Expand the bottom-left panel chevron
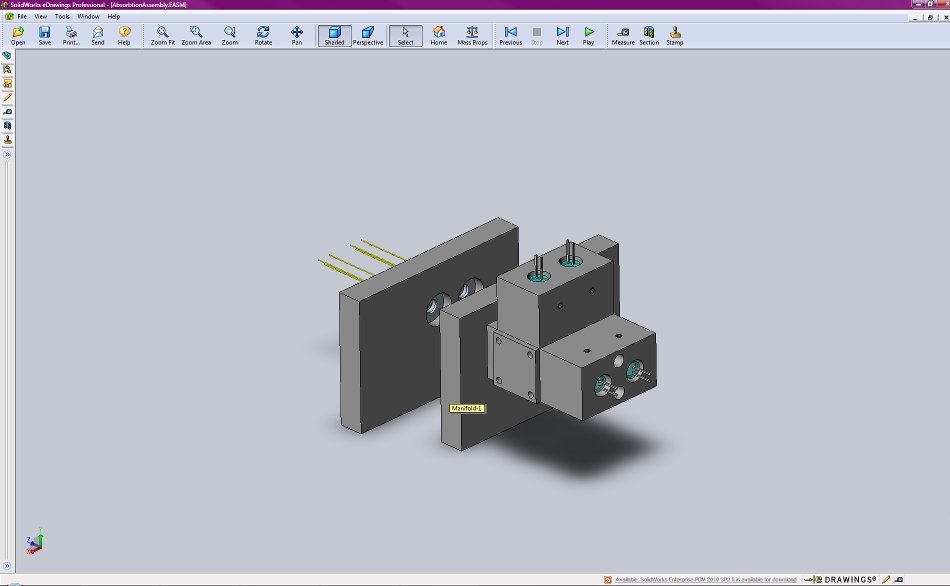This screenshot has height=586, width=950. tap(7, 566)
